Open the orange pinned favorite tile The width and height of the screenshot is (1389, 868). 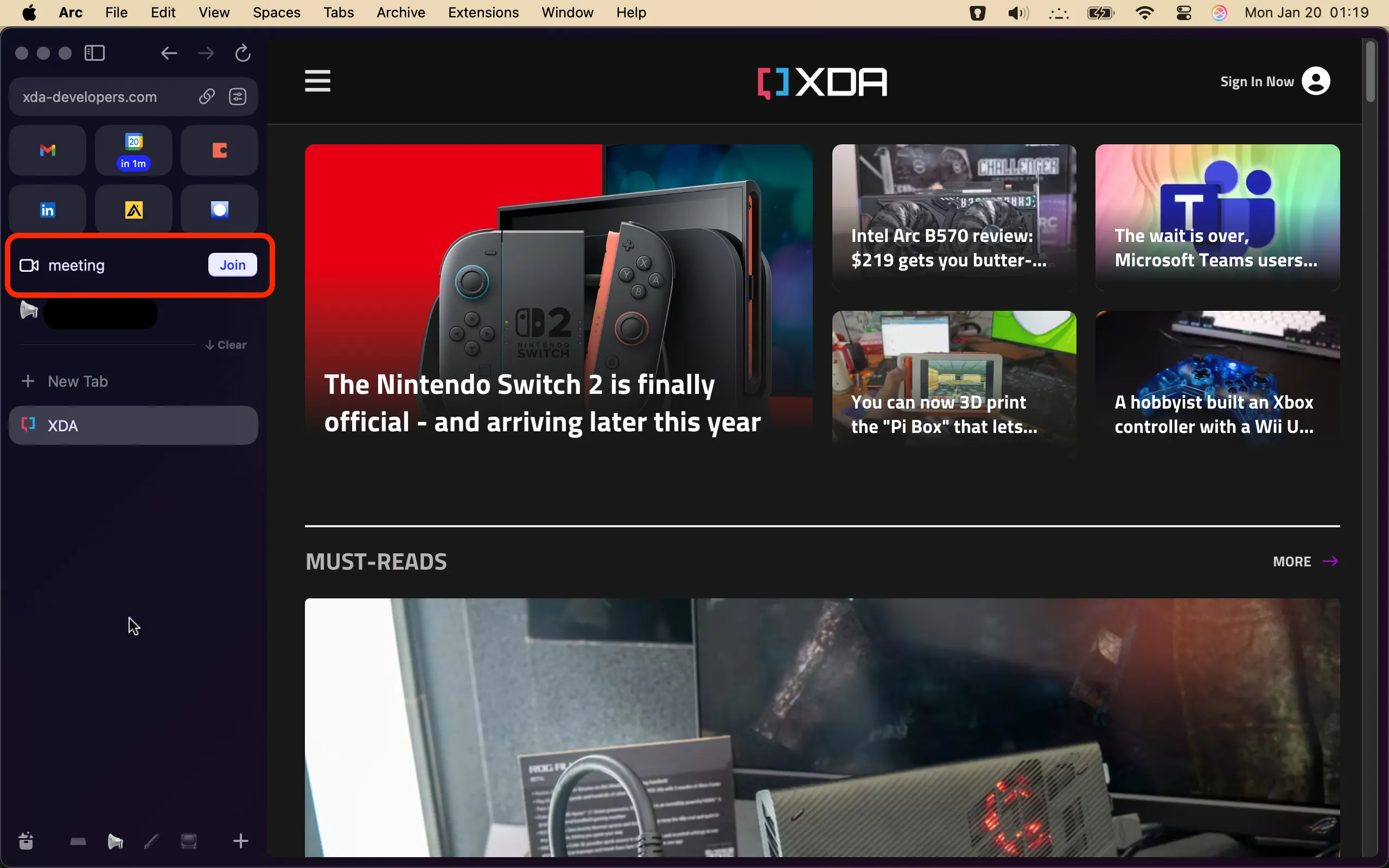pos(219,150)
